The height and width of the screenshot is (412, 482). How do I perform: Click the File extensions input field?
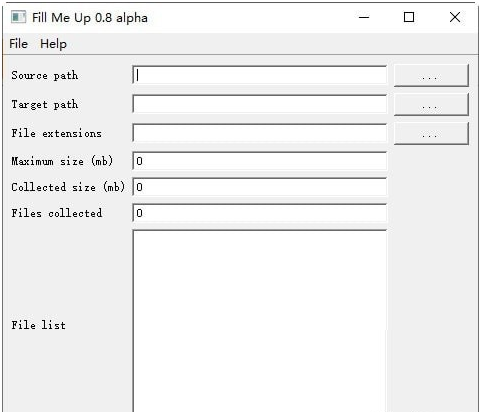pos(260,133)
